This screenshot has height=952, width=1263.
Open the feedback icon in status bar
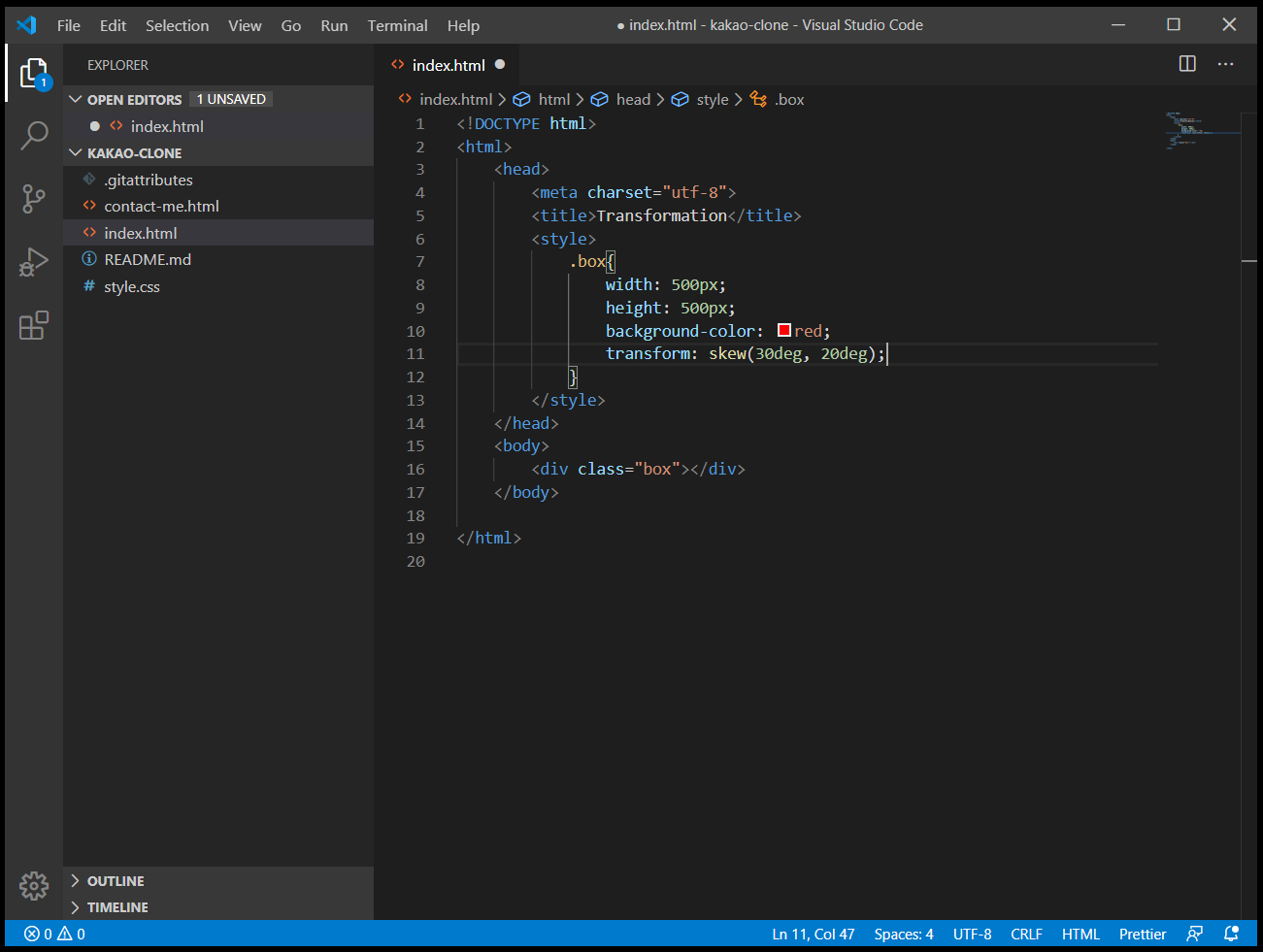[1195, 934]
